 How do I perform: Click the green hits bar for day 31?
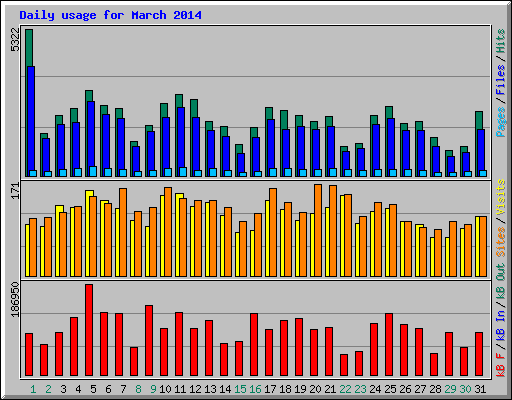tap(479, 120)
